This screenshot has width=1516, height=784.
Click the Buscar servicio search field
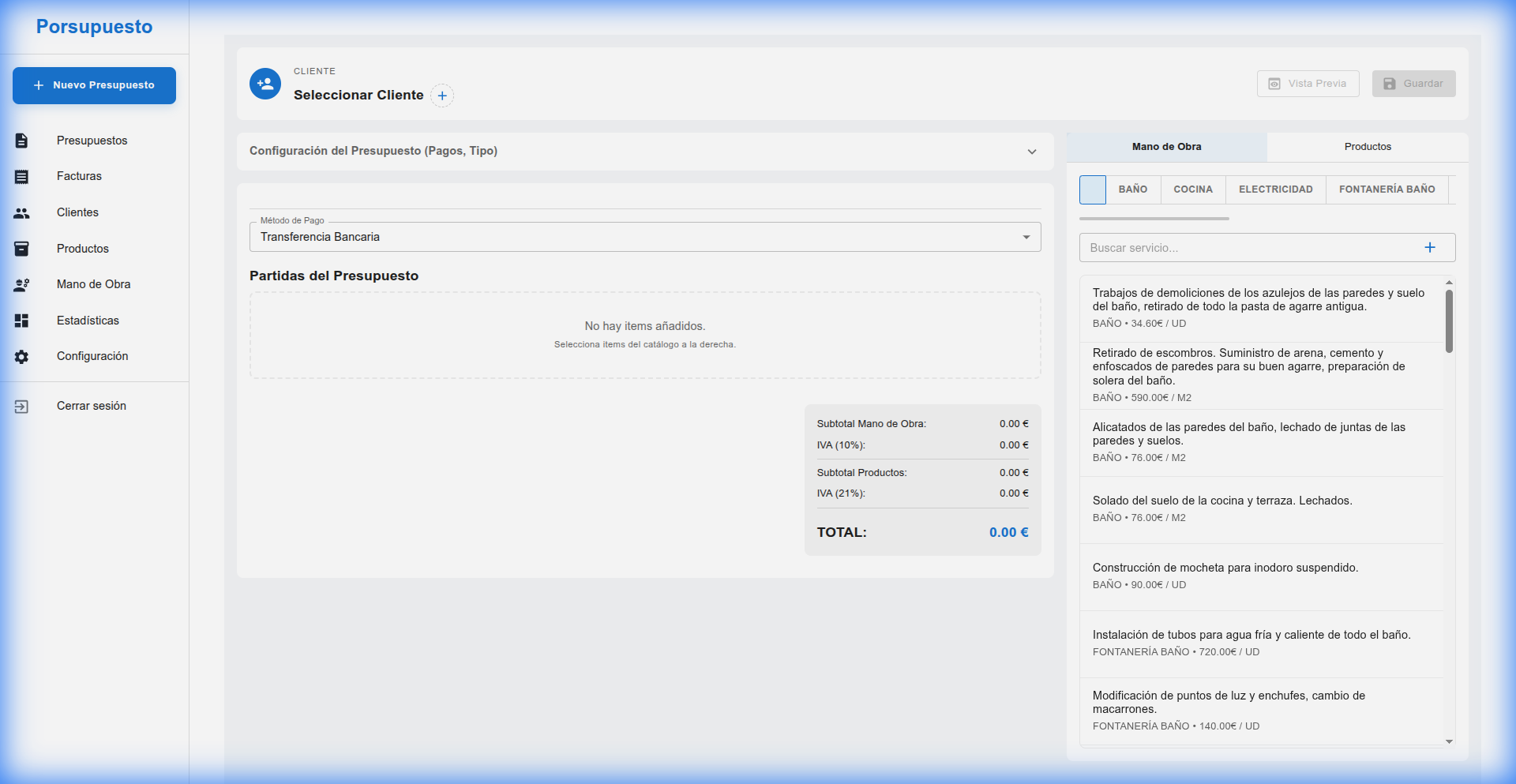pyautogui.click(x=1248, y=248)
